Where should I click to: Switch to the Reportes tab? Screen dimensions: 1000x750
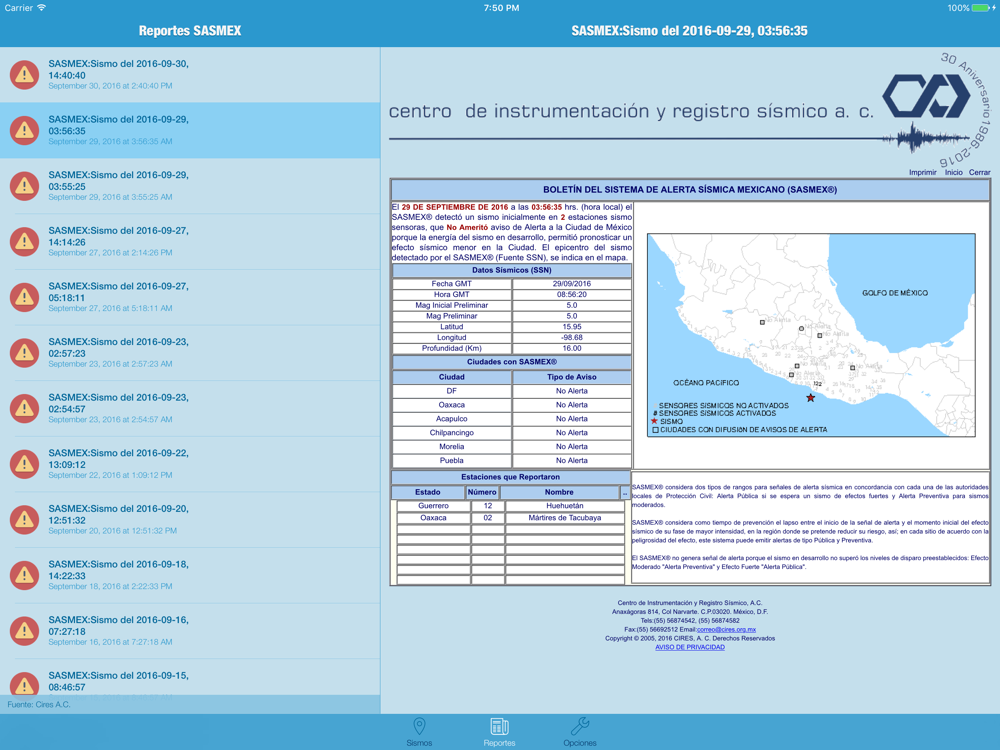[x=499, y=732]
